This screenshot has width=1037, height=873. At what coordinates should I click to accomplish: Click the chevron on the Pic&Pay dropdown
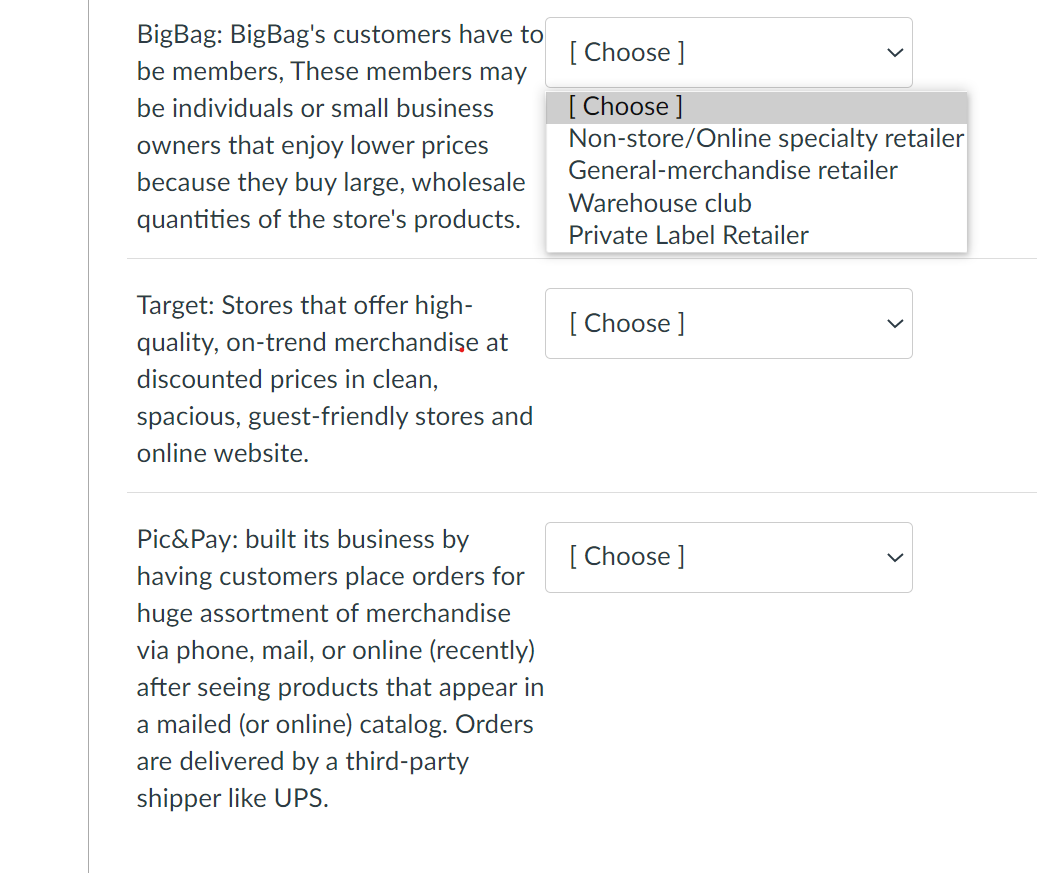892,557
